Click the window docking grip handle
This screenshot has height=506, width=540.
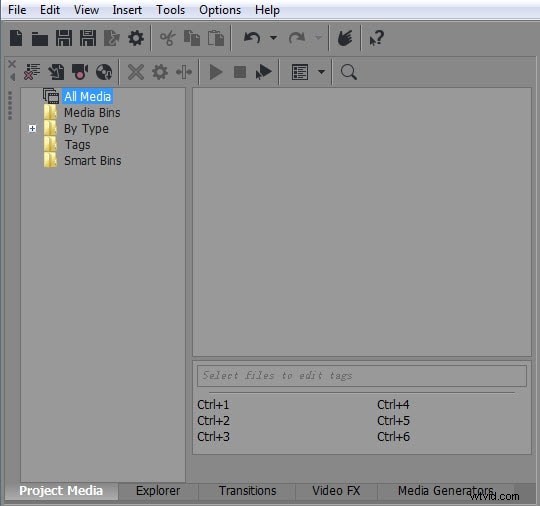pyautogui.click(x=10, y=105)
